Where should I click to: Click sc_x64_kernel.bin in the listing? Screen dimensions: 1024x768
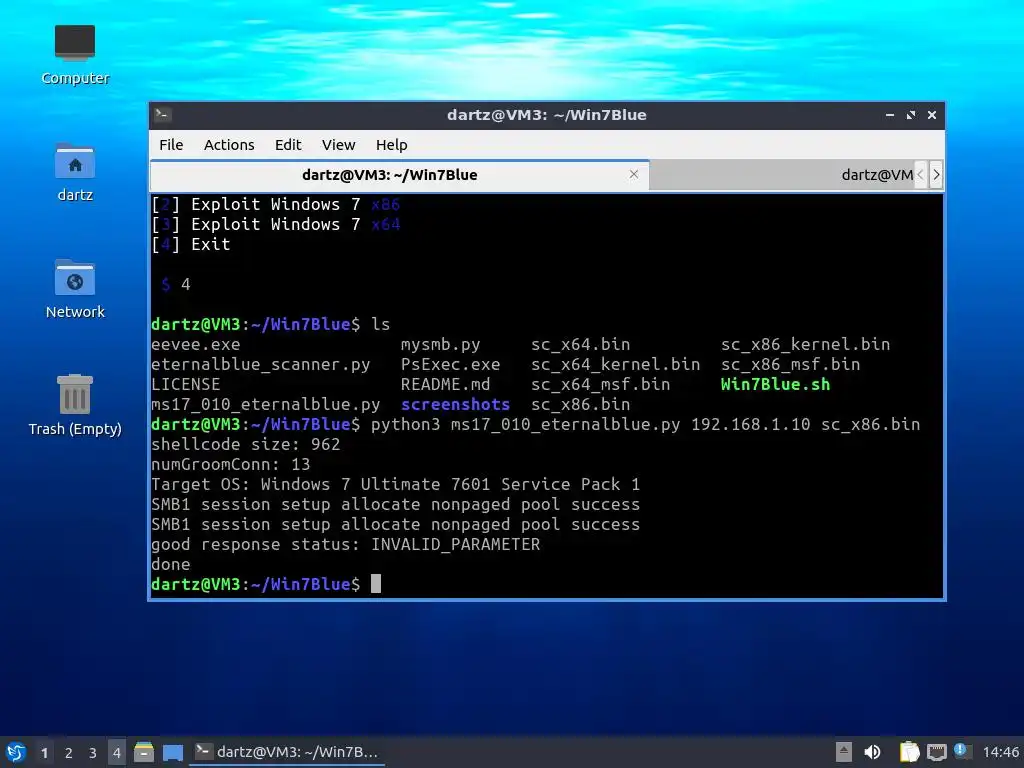point(615,364)
